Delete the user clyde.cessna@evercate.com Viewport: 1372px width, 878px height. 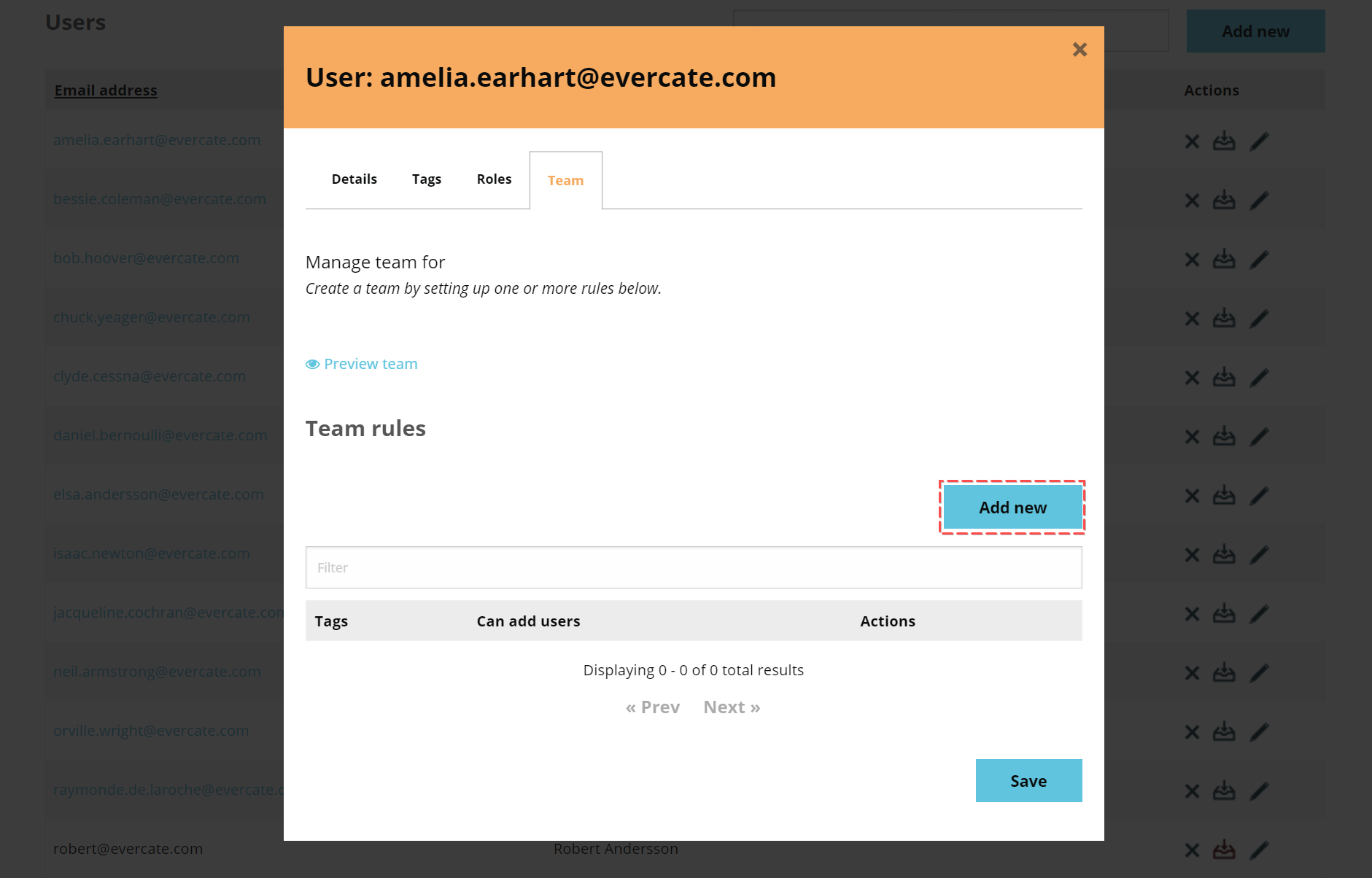pyautogui.click(x=1192, y=376)
